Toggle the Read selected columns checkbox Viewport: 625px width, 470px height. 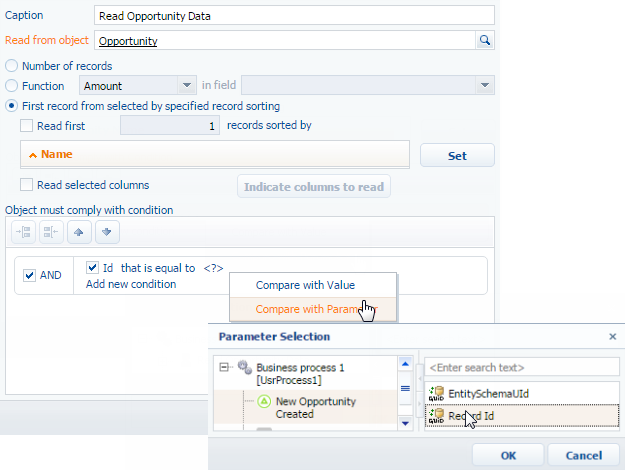click(27, 185)
